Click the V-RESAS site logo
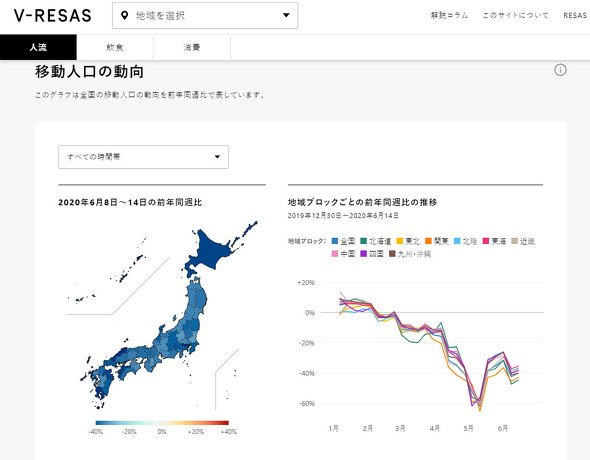Screen dimensions: 590x460 click(53, 16)
